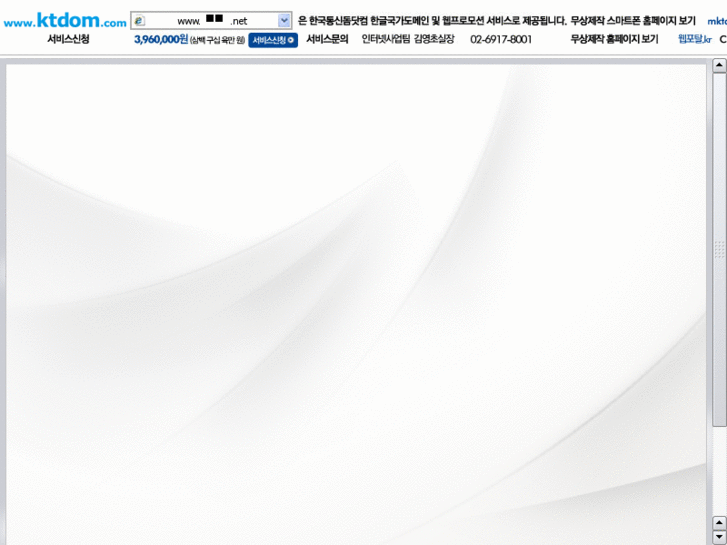Select the phone number 02-6917-8001
The height and width of the screenshot is (545, 727).
point(501,40)
